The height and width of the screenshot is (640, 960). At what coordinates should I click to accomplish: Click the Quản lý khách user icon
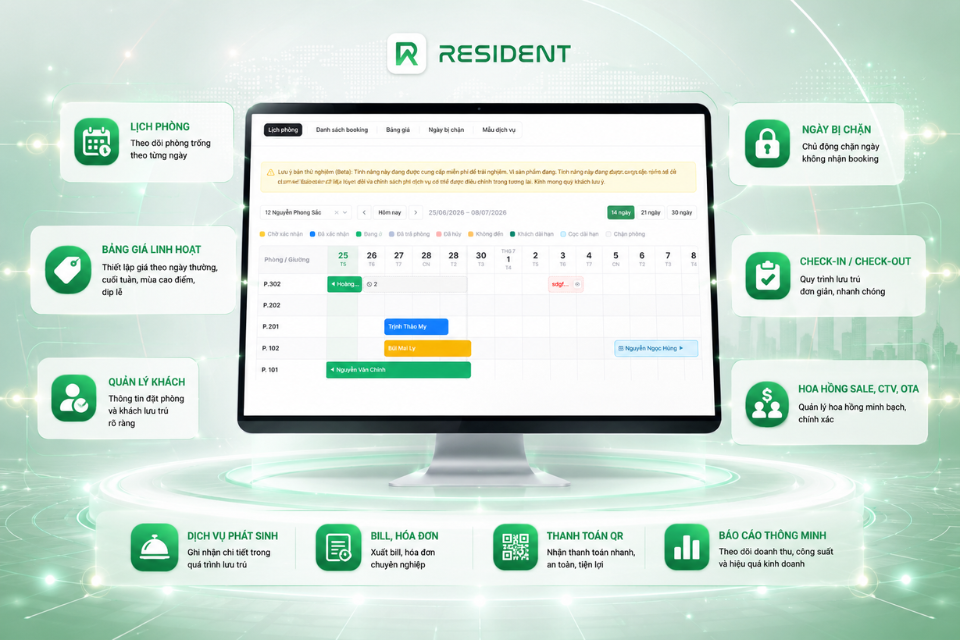(x=73, y=399)
